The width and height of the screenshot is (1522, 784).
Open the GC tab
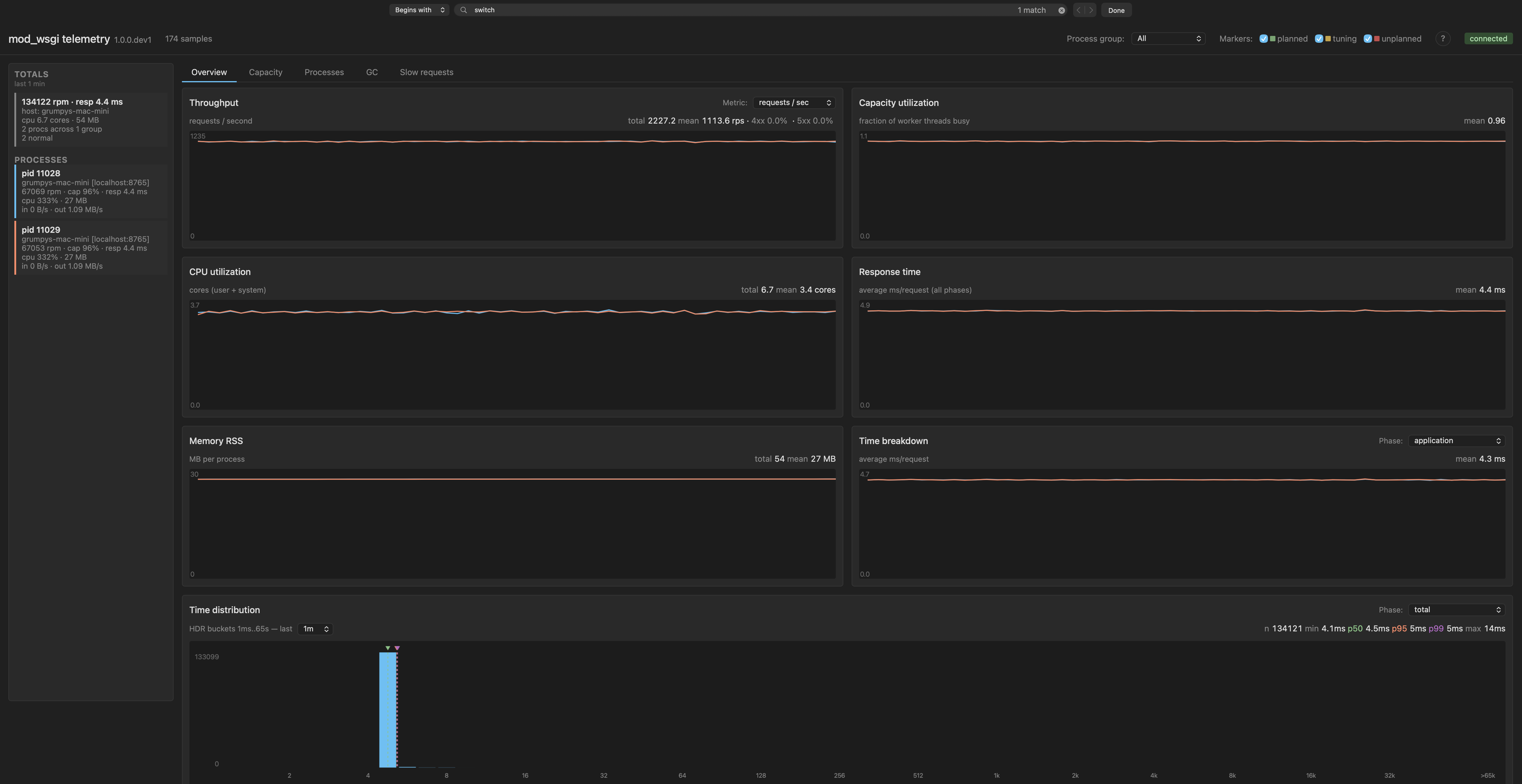pyautogui.click(x=372, y=72)
